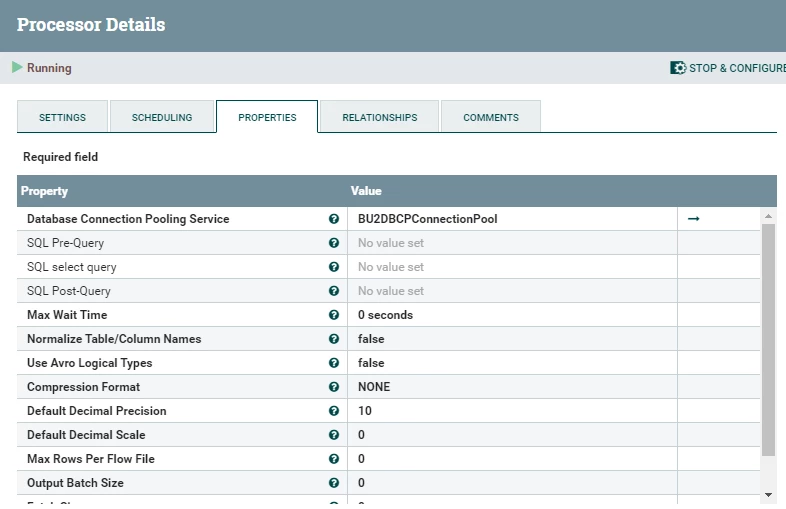Screen dimensions: 786x509
Task: Click help icon for Default Decimal Precision
Action: [x=334, y=411]
